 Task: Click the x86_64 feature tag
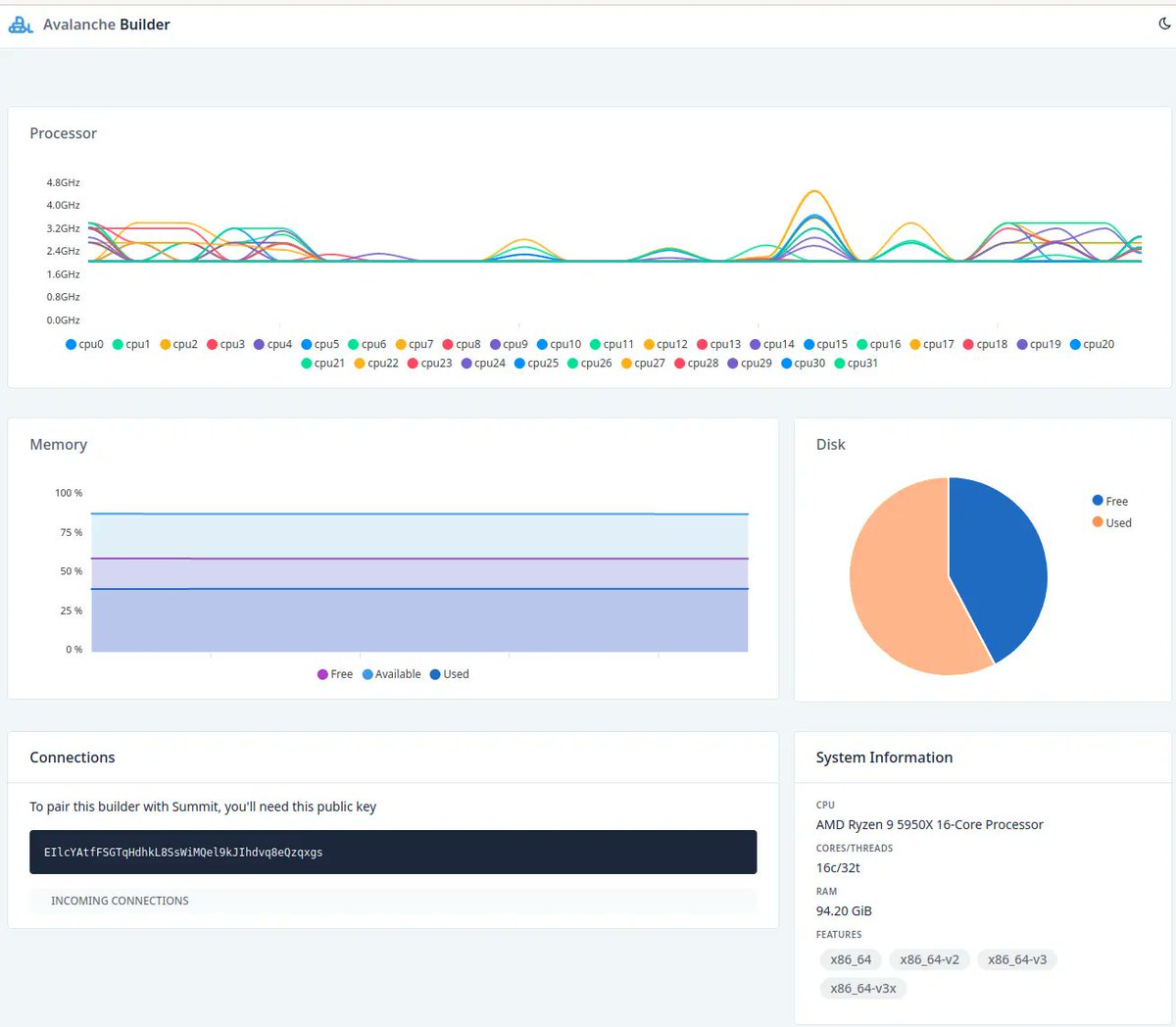click(851, 959)
